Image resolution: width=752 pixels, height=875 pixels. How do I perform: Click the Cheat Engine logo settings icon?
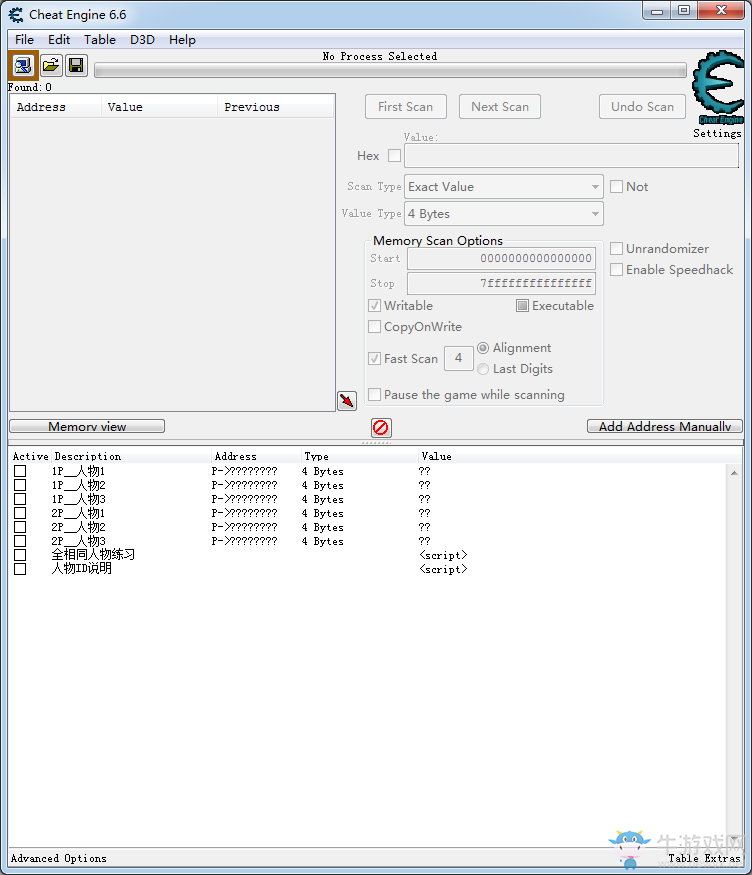click(x=719, y=88)
